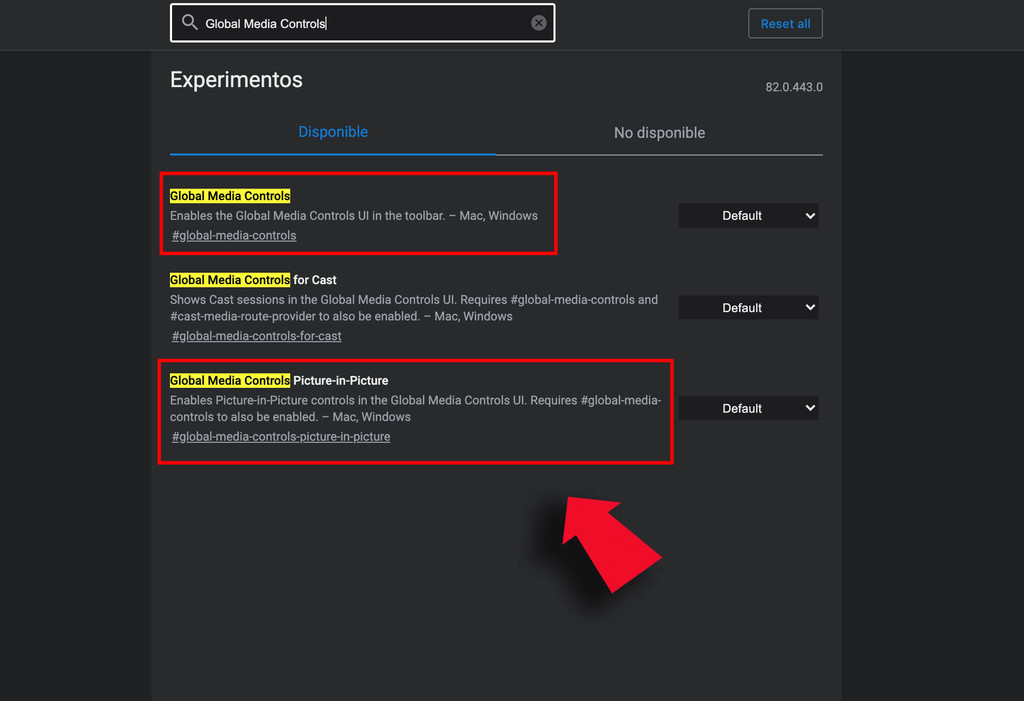Click the Global Media Controls Picture-in-Picture title
1024x701 pixels.
279,381
